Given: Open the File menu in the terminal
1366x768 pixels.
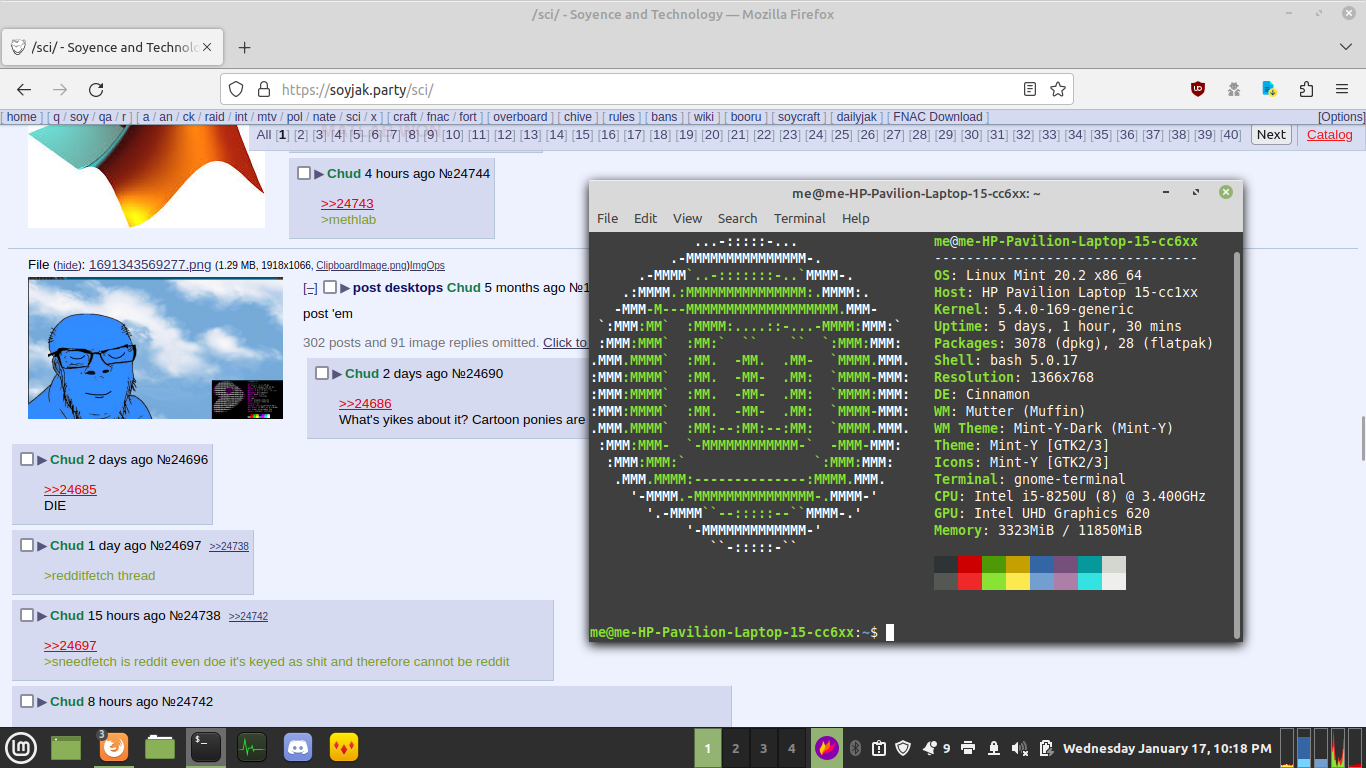Looking at the screenshot, I should 607,218.
